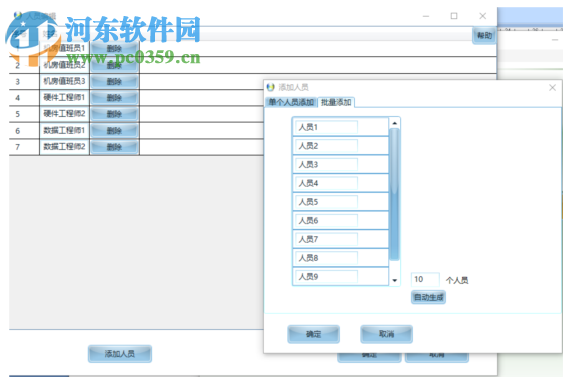The height and width of the screenshot is (390, 572).
Task: Open 帮助 in the personnel editor window
Action: click(x=484, y=36)
